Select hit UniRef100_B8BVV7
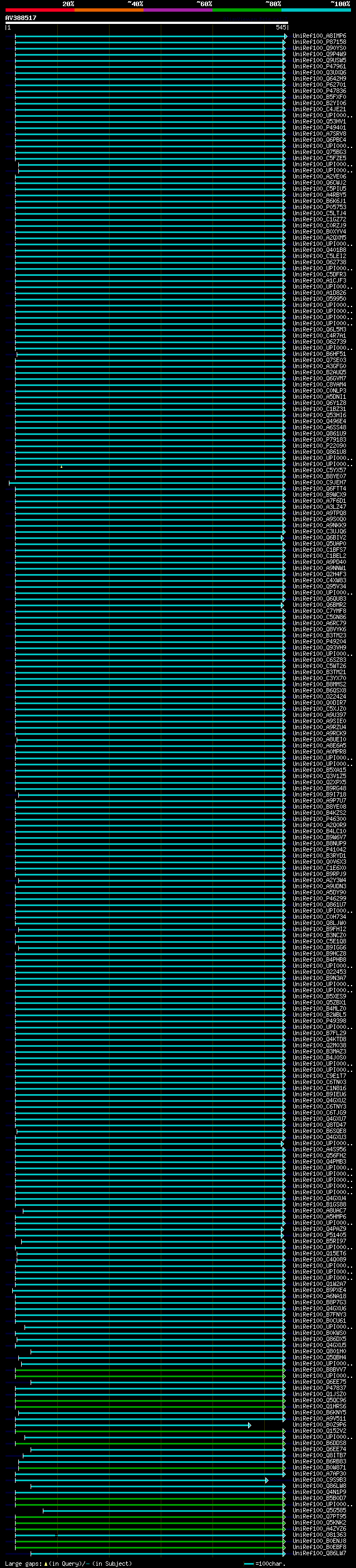This screenshot has height=1568, width=356. point(319,1369)
